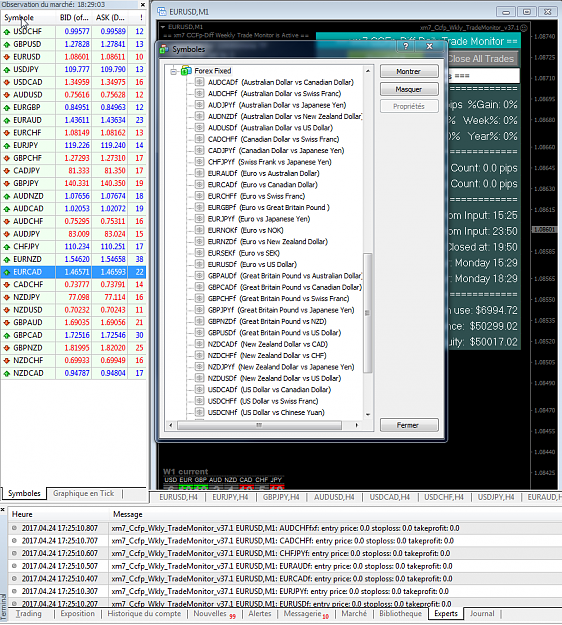
Task: Switch to the USDCAD,H4 chart tab
Action: click(389, 497)
